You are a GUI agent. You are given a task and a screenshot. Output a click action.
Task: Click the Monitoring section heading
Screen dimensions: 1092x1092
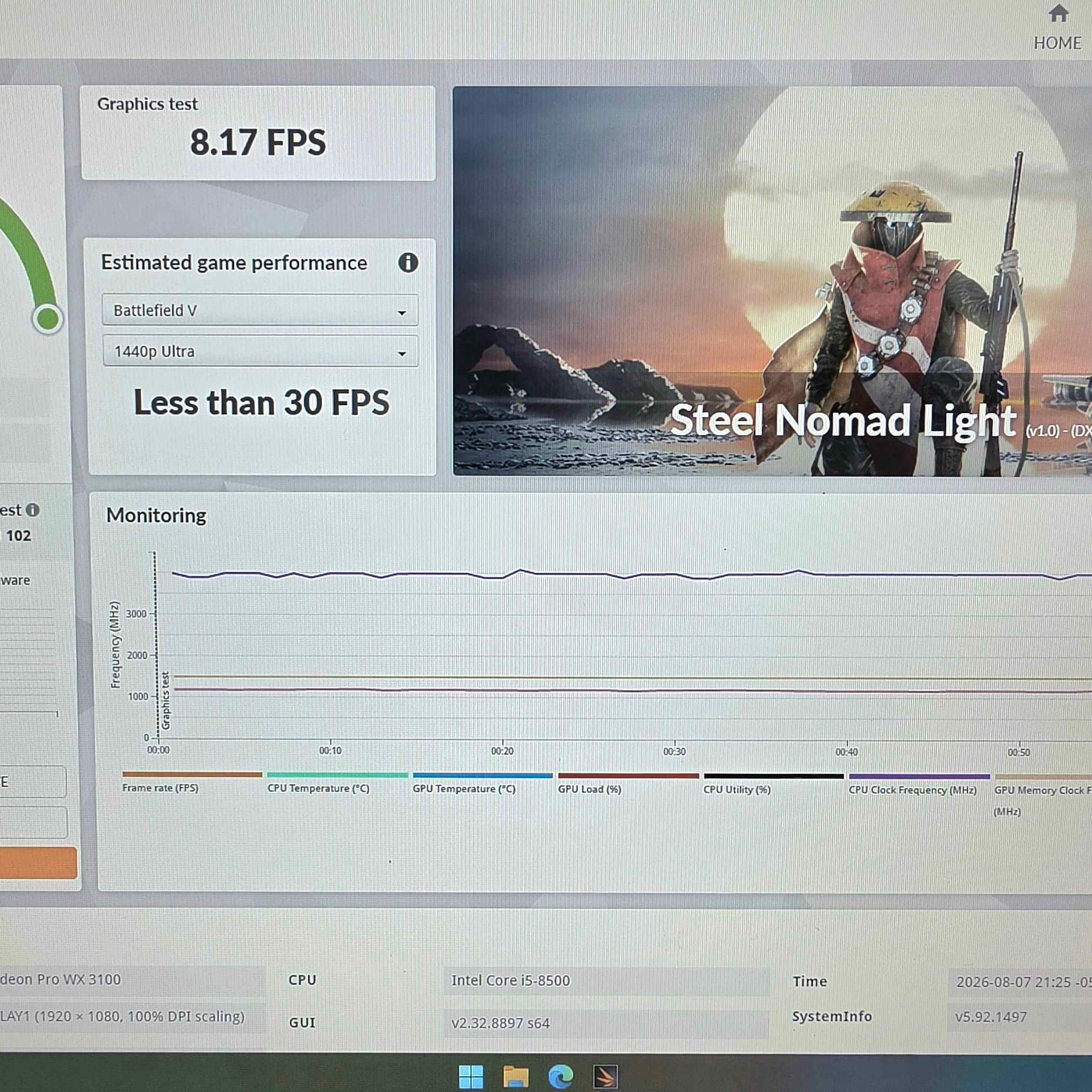click(x=157, y=516)
